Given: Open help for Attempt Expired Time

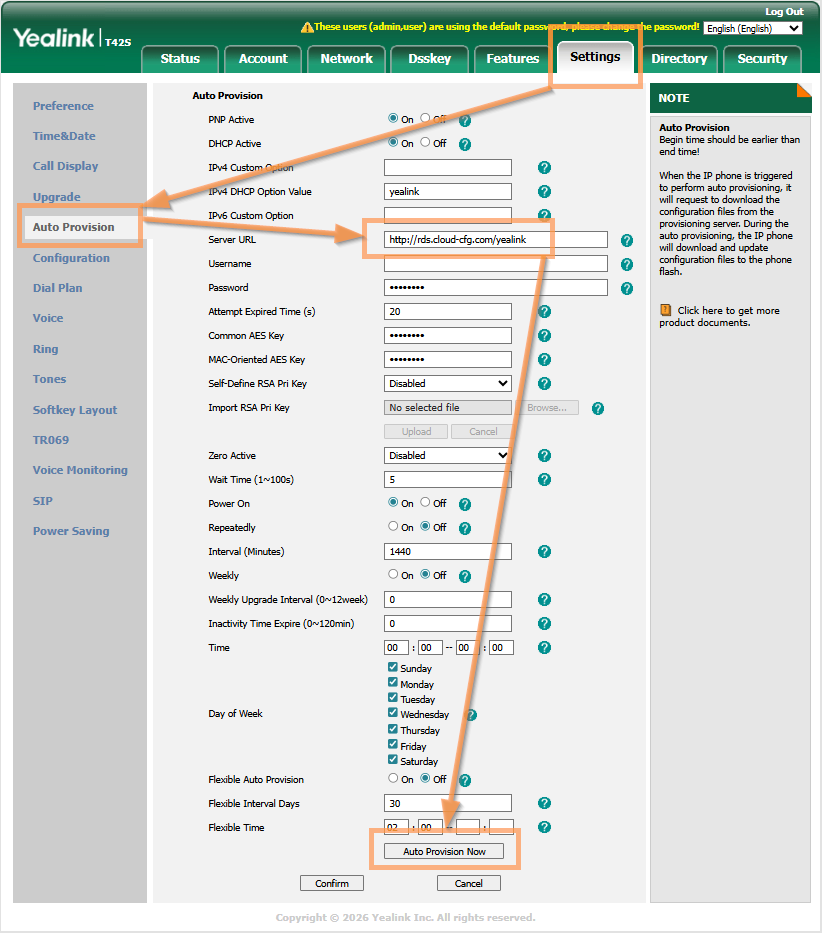Looking at the screenshot, I should [544, 312].
